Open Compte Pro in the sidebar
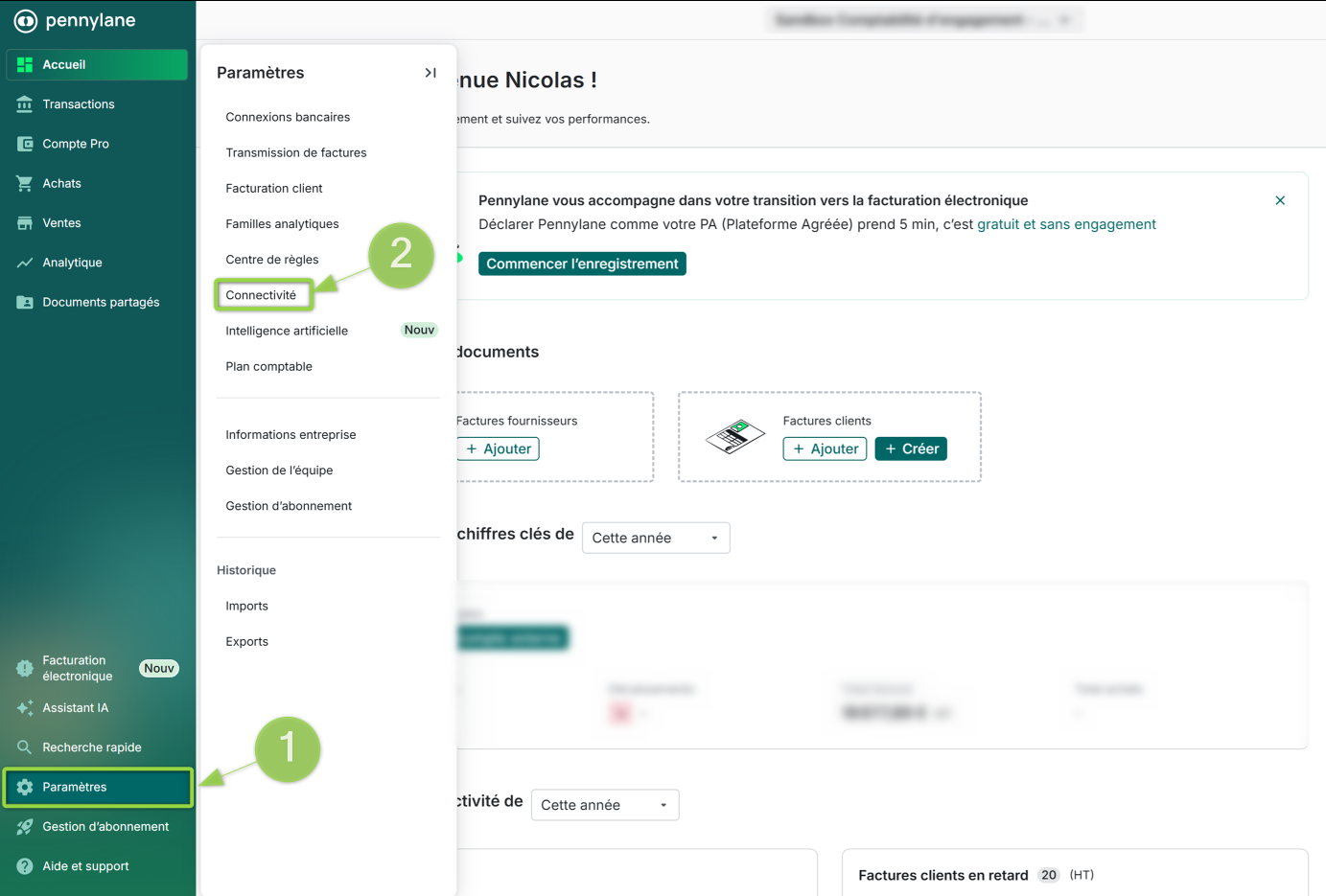The image size is (1326, 896). point(97,144)
